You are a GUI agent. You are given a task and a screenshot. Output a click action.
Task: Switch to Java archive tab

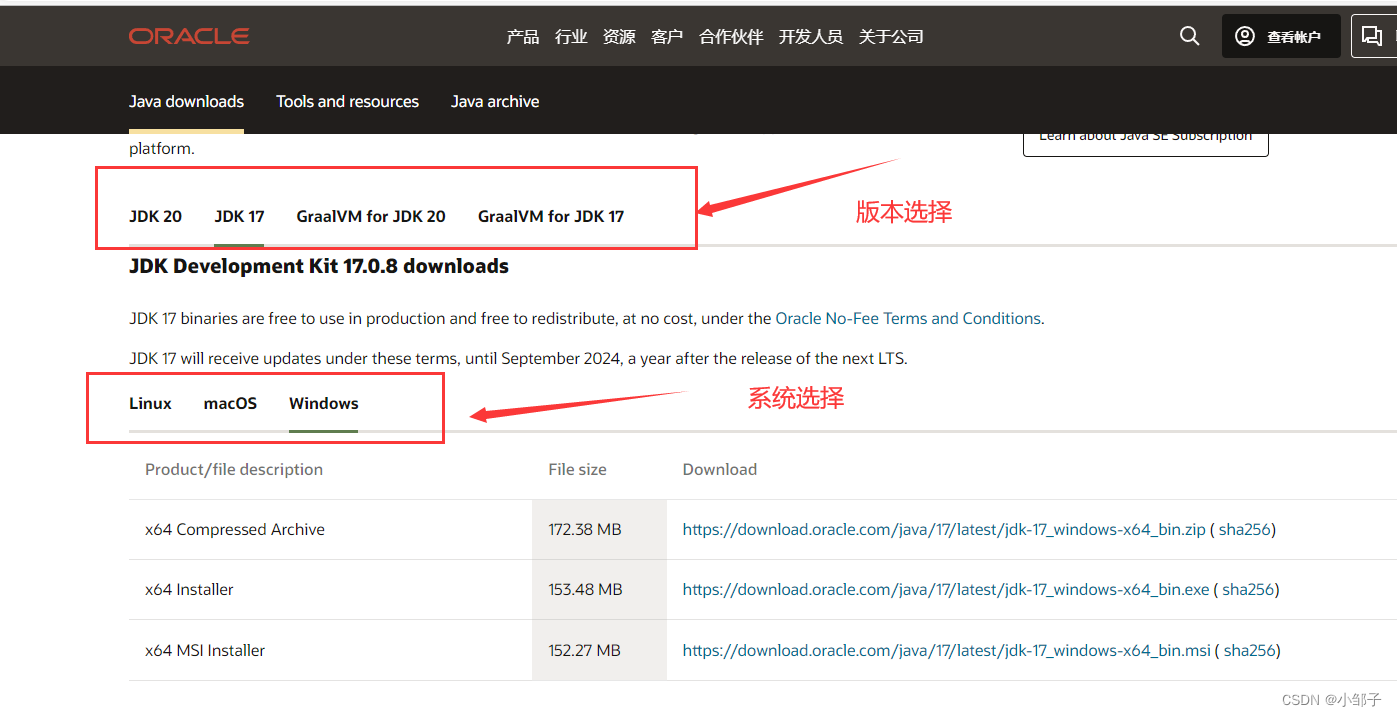pyautogui.click(x=495, y=101)
